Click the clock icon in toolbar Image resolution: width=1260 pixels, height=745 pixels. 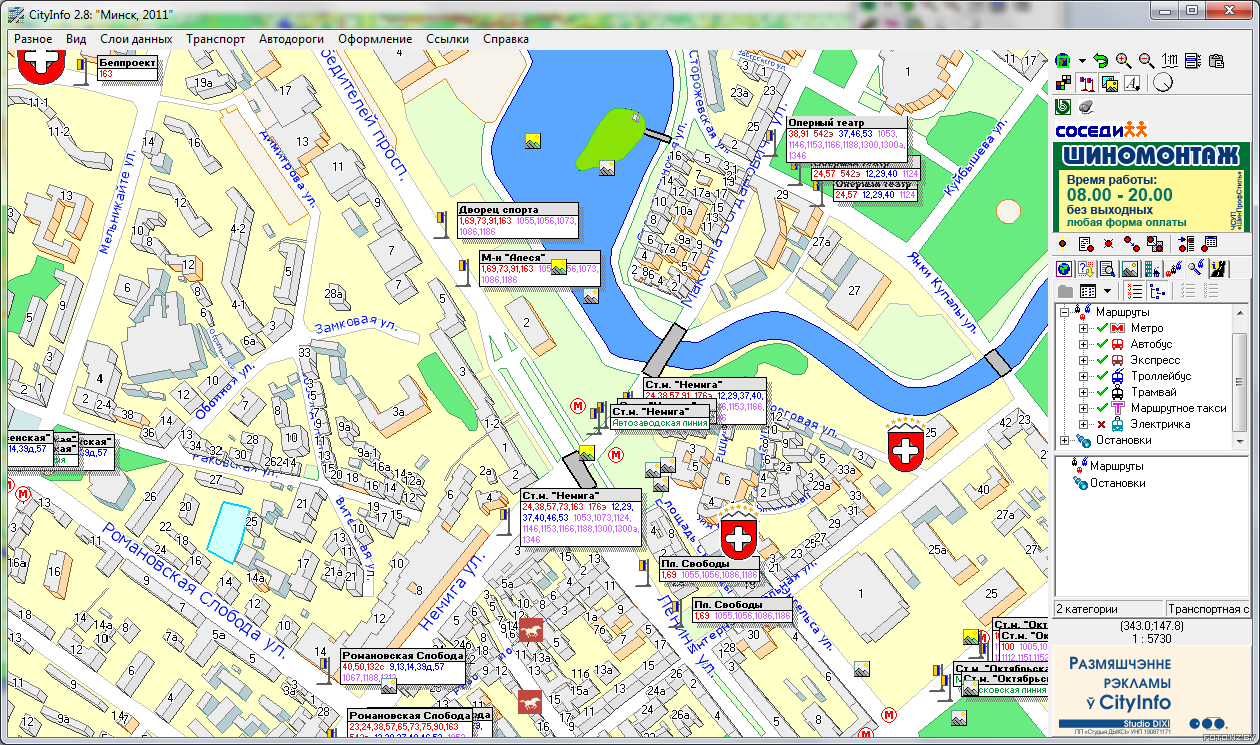click(x=1163, y=83)
